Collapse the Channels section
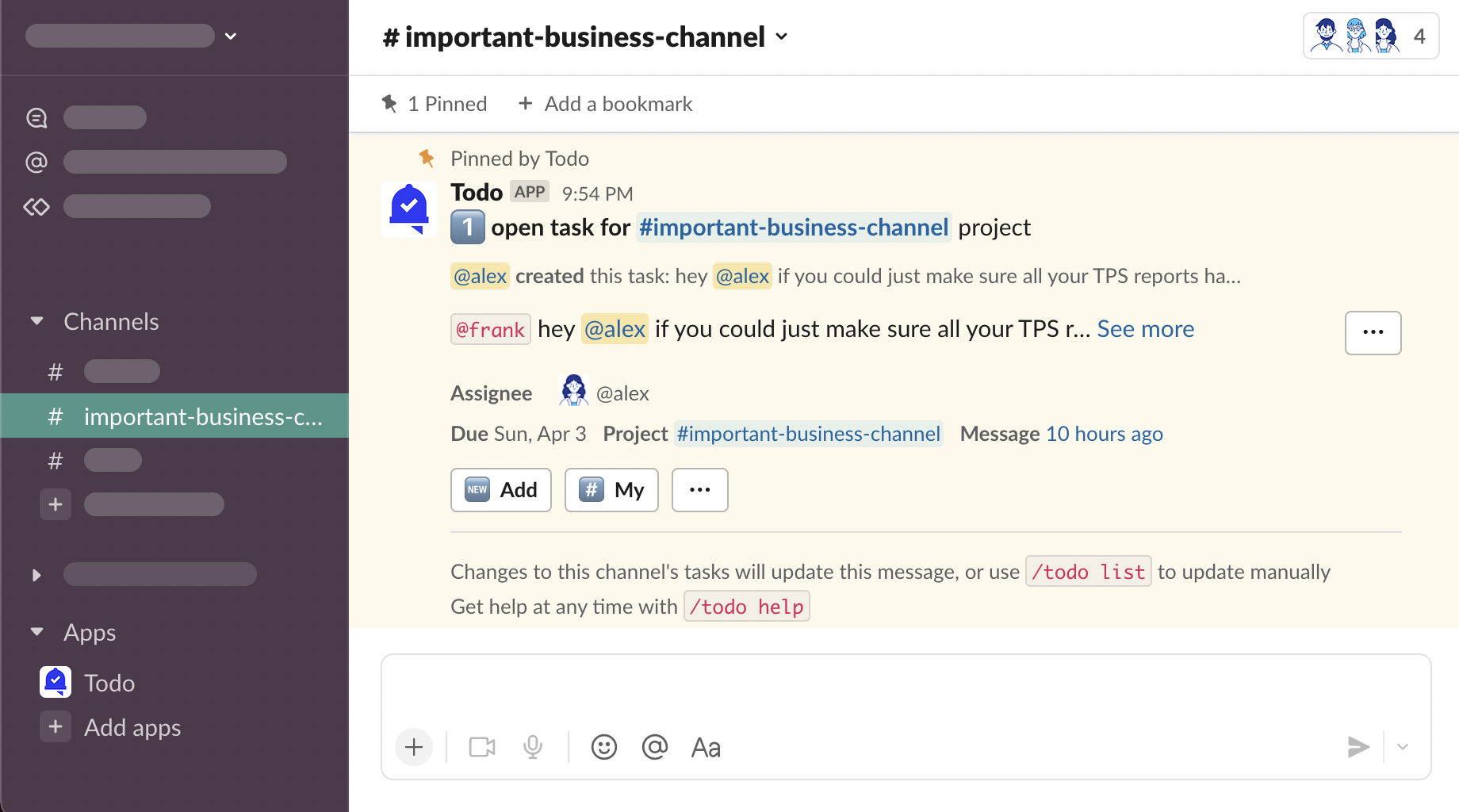This screenshot has height=812, width=1459. [x=36, y=321]
